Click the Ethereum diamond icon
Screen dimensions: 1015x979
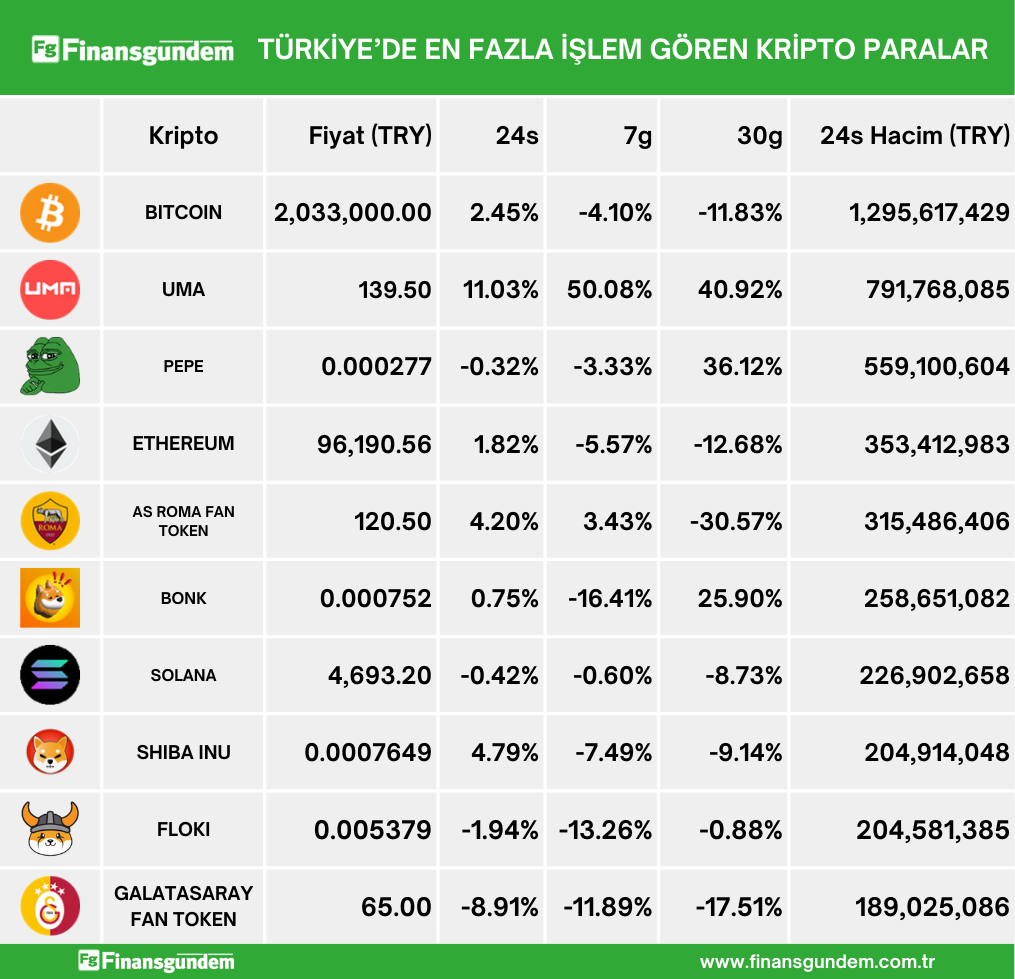pos(50,444)
